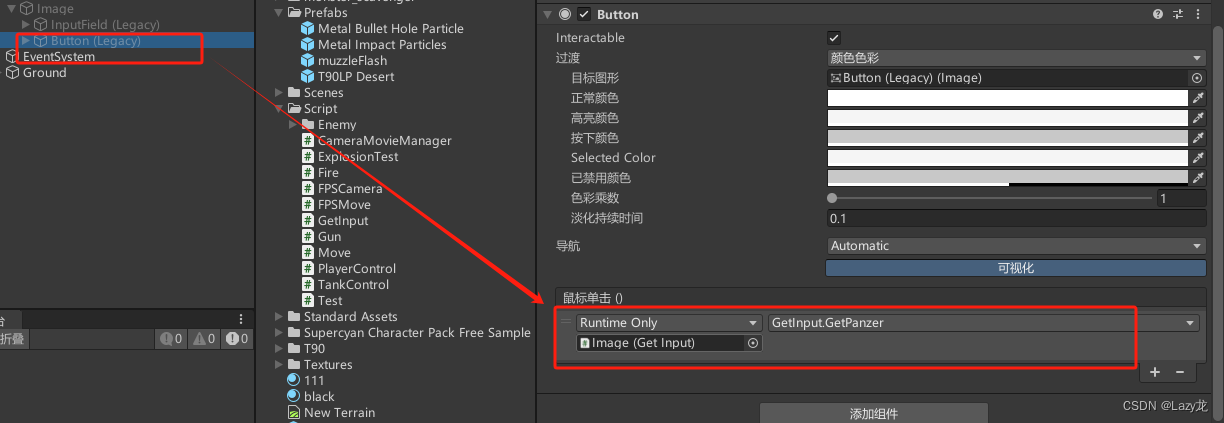Open object picker for 目标图形 field
This screenshot has height=423, width=1224.
click(x=1196, y=78)
